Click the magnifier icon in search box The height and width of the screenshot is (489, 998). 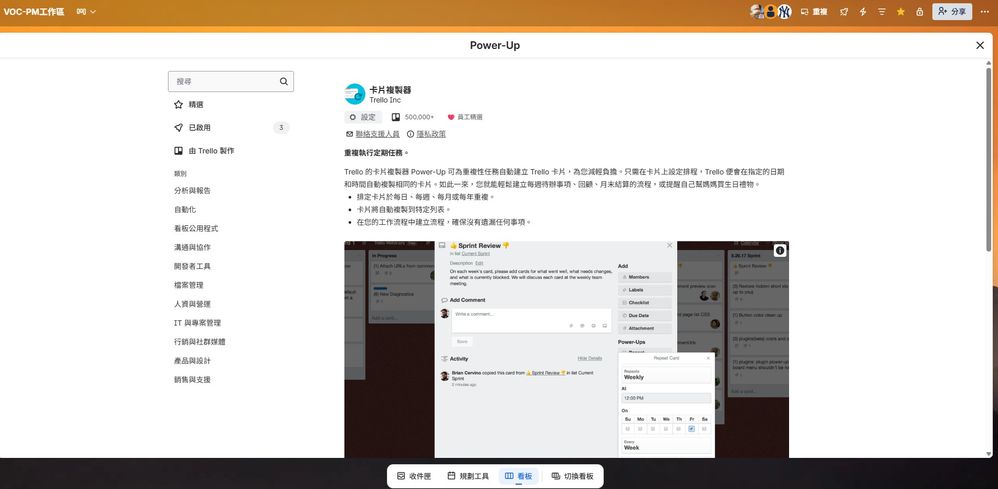click(x=283, y=82)
